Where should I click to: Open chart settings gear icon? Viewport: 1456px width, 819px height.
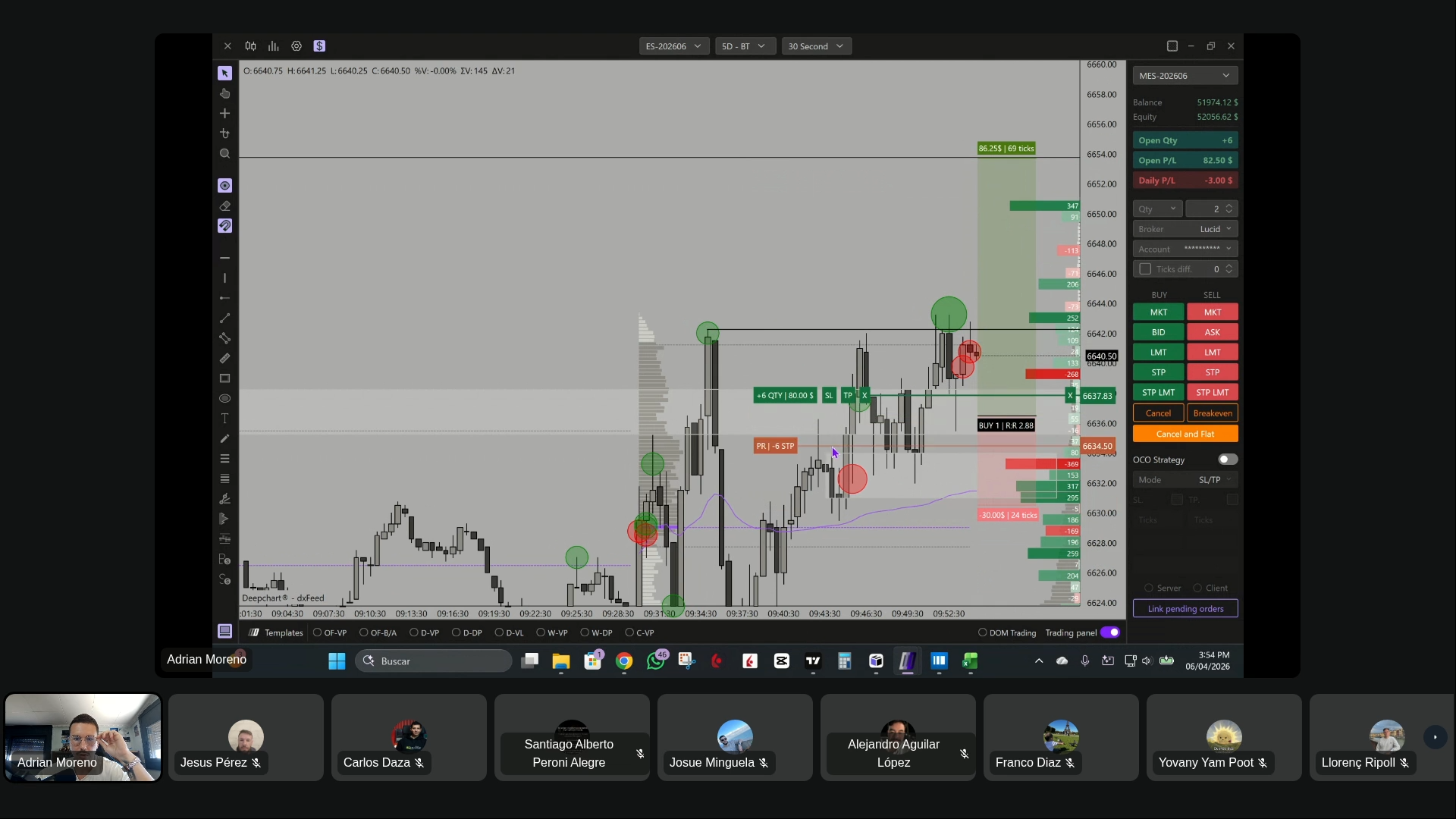pyautogui.click(x=297, y=46)
